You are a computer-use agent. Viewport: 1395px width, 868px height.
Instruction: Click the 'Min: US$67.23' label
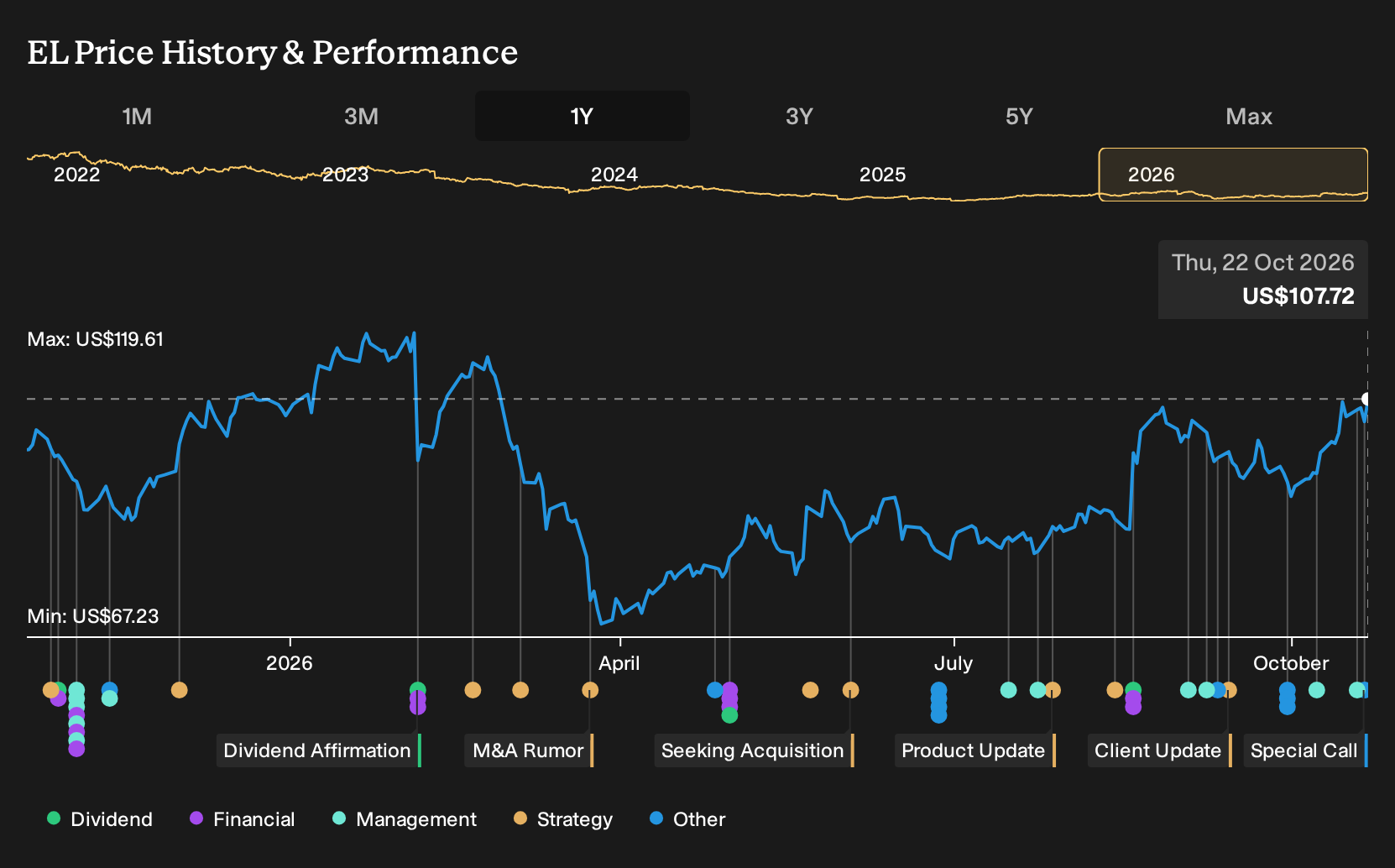click(93, 616)
